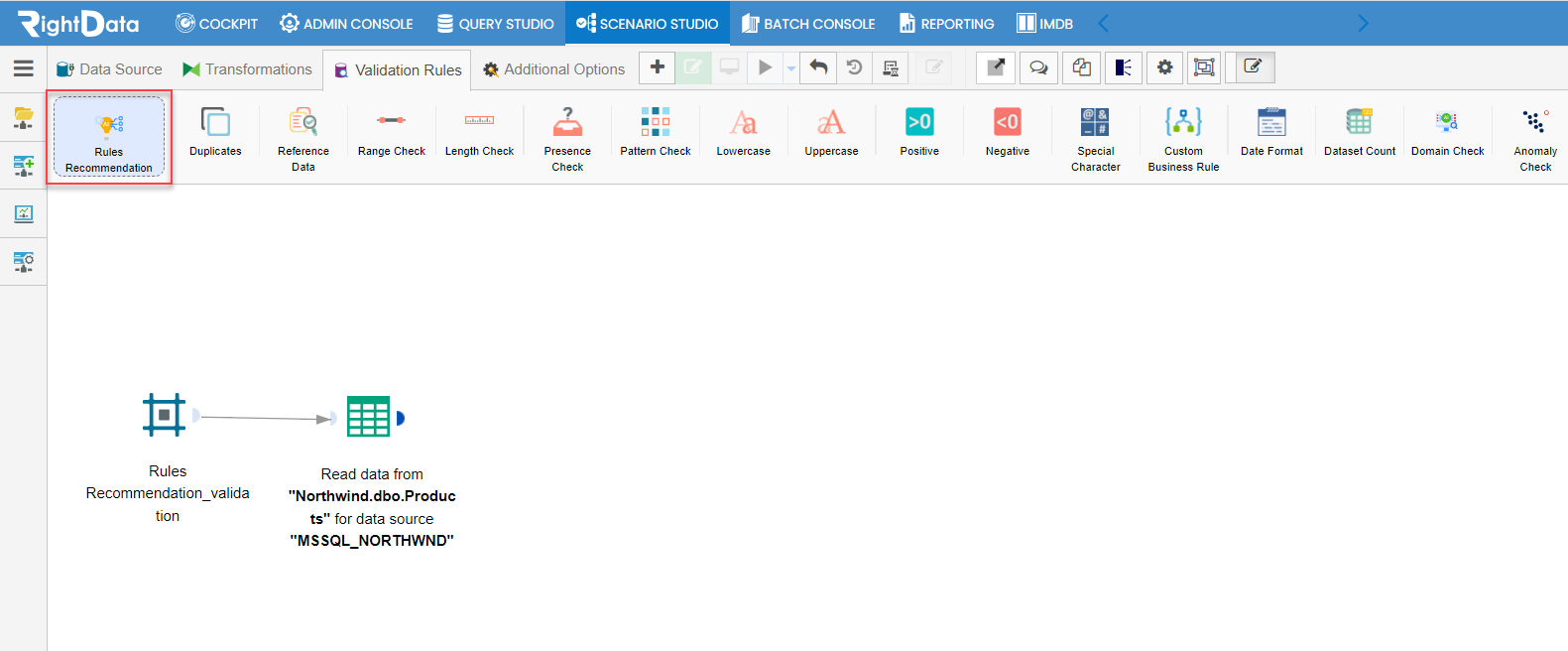Screen dimensions: 1568x651
Task: Choose the Reference Data rule
Action: (303, 139)
